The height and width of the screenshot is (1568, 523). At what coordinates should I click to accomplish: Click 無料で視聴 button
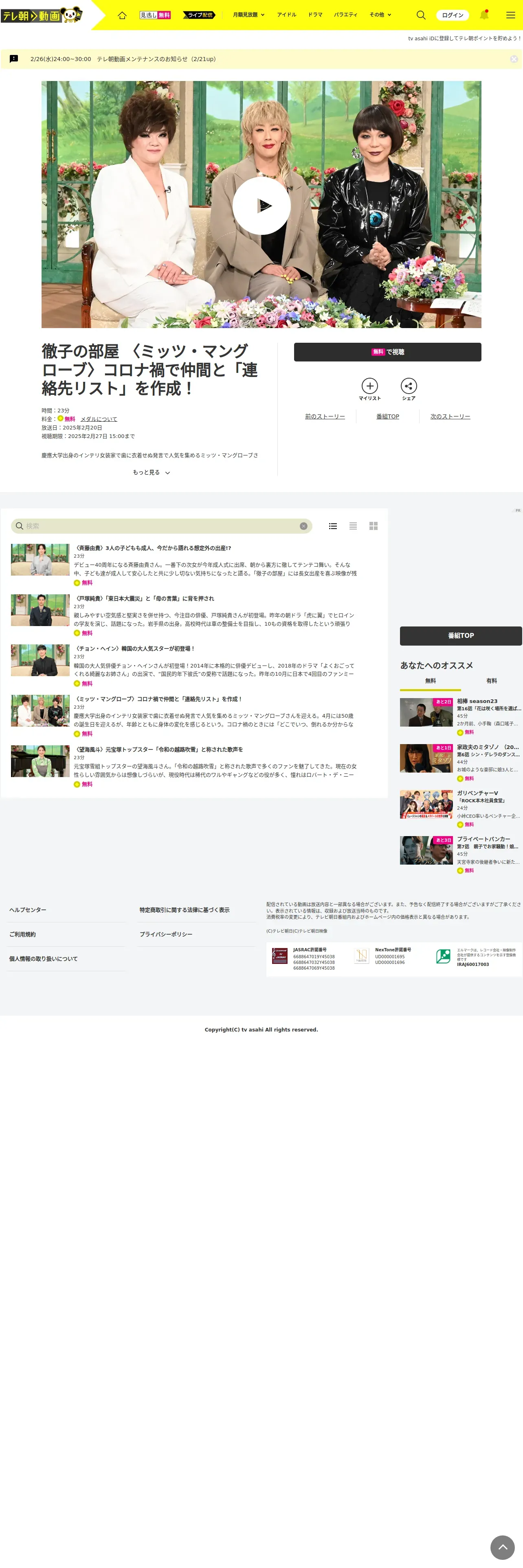click(387, 352)
